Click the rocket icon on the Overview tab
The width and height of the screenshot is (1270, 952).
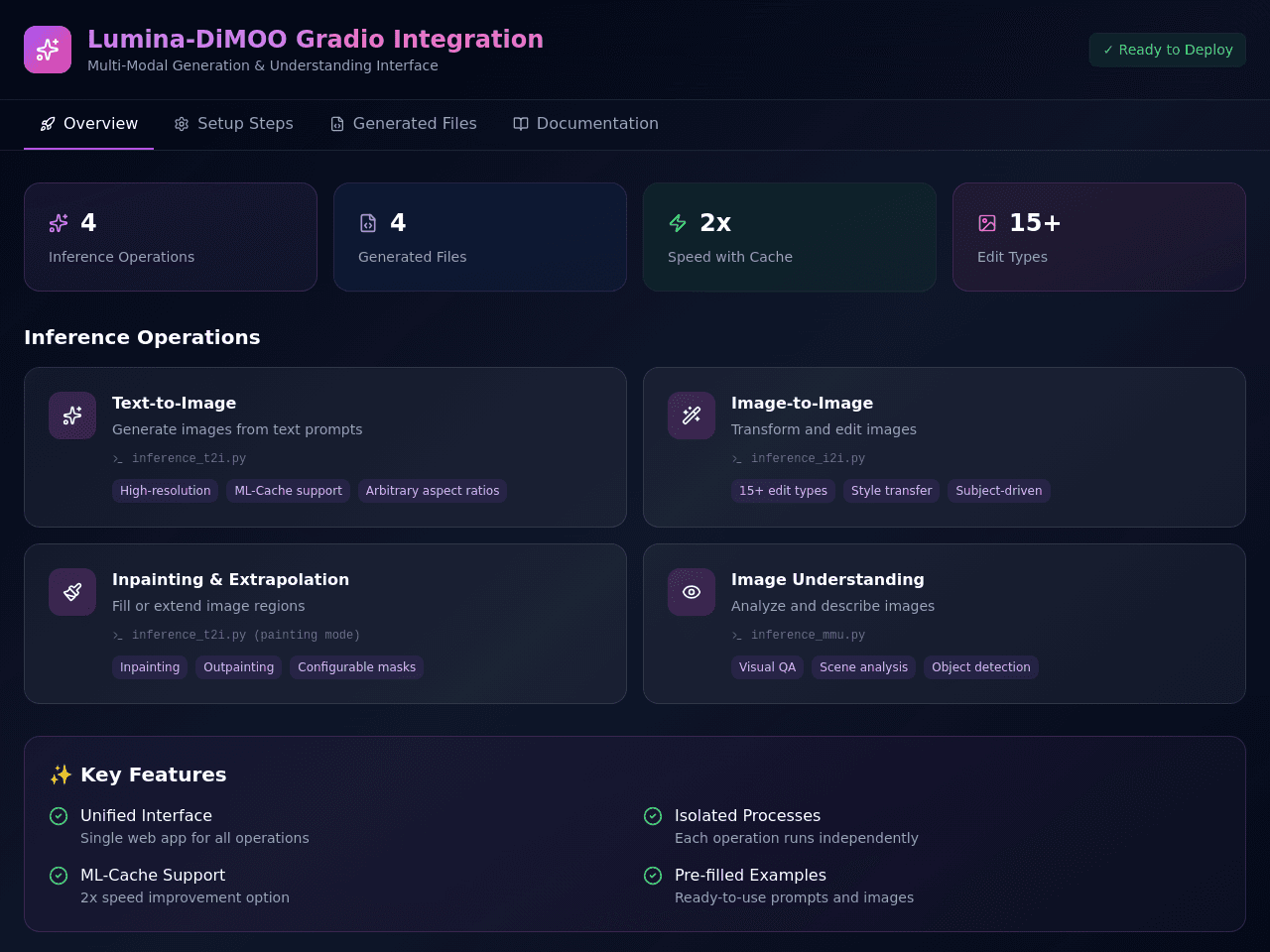click(x=48, y=124)
